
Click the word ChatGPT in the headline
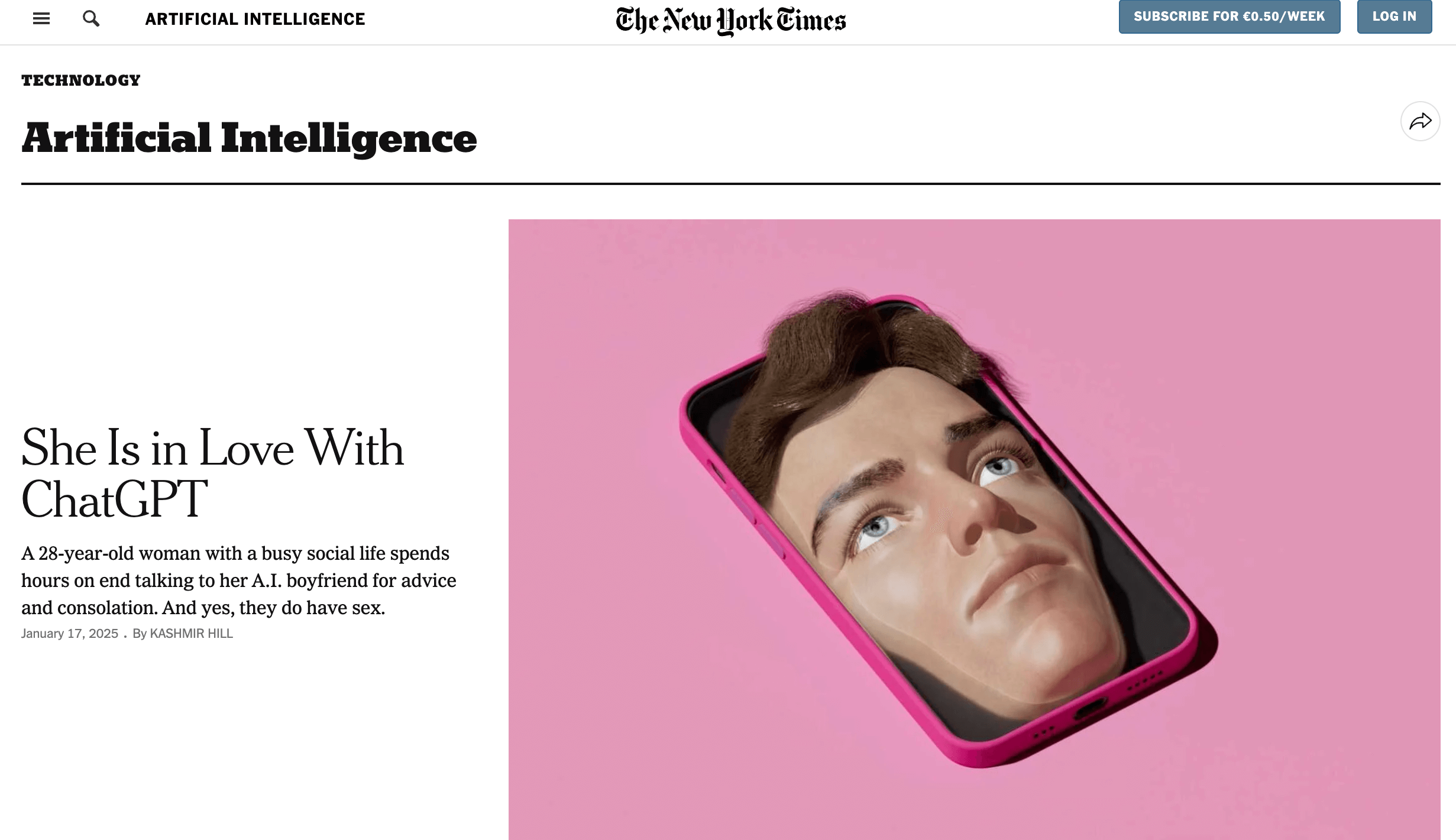click(x=114, y=499)
